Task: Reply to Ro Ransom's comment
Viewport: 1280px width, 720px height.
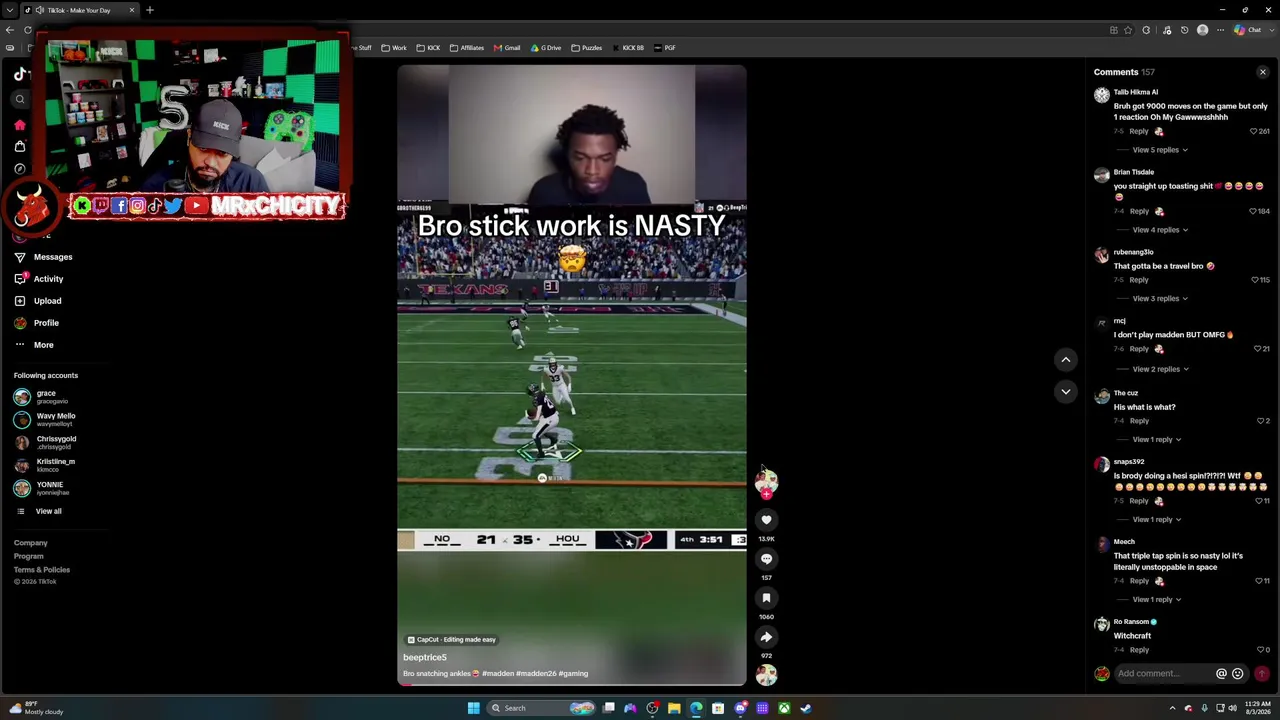Action: click(x=1139, y=650)
